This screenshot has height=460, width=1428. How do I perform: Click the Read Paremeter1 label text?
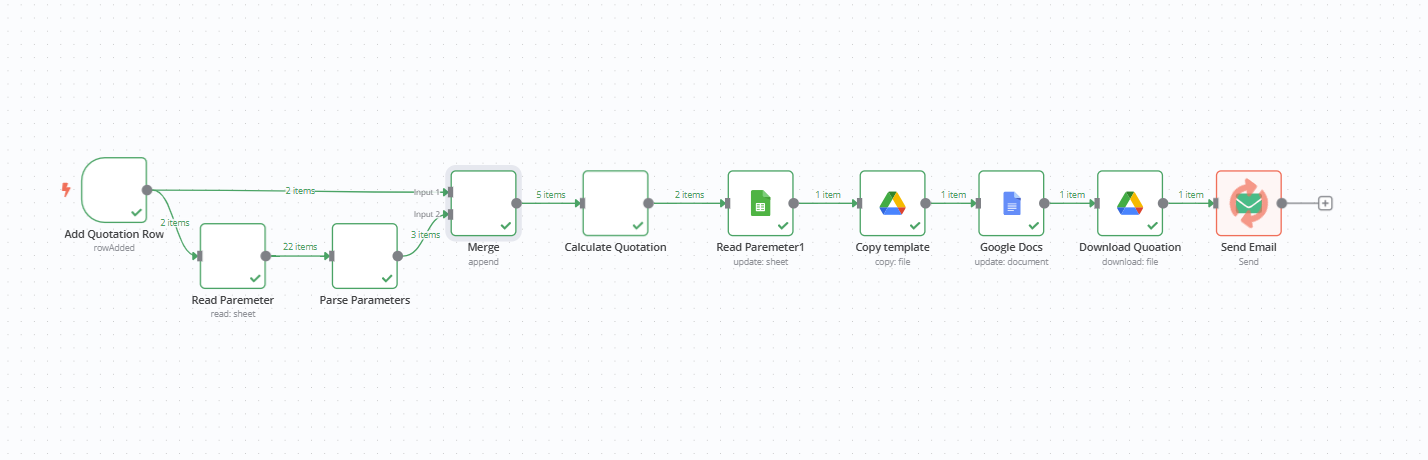click(x=761, y=247)
